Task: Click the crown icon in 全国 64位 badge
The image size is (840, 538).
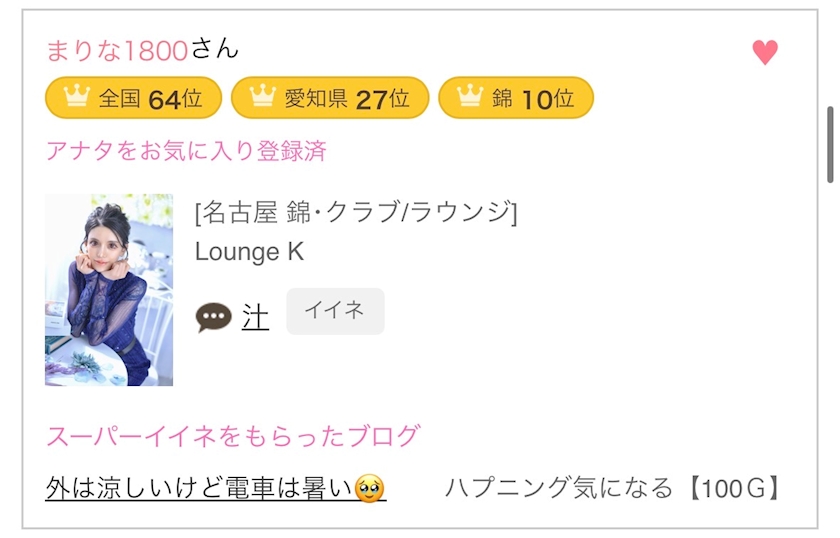Action: [x=77, y=96]
